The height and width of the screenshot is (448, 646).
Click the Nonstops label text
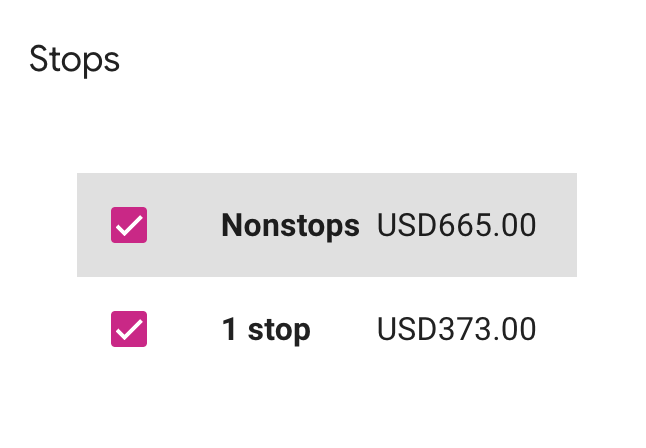point(290,225)
